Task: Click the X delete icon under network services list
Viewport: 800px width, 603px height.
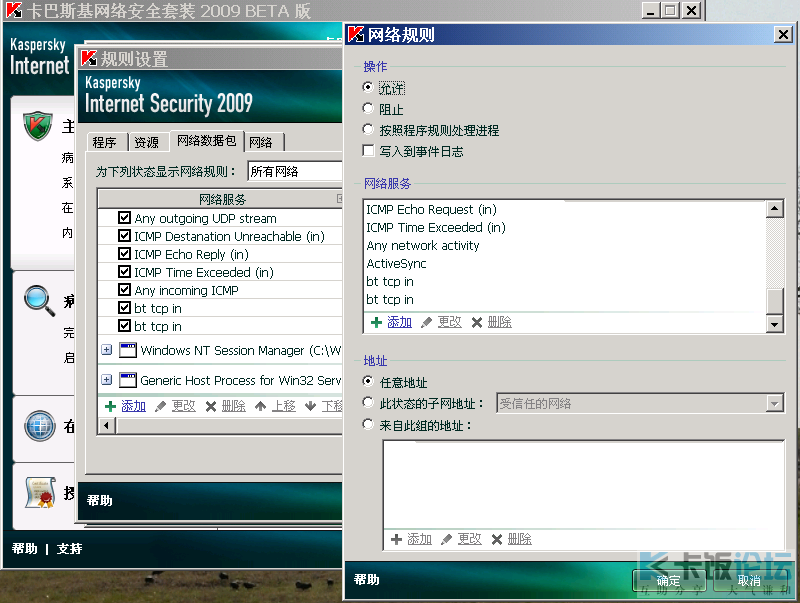Action: tap(477, 322)
